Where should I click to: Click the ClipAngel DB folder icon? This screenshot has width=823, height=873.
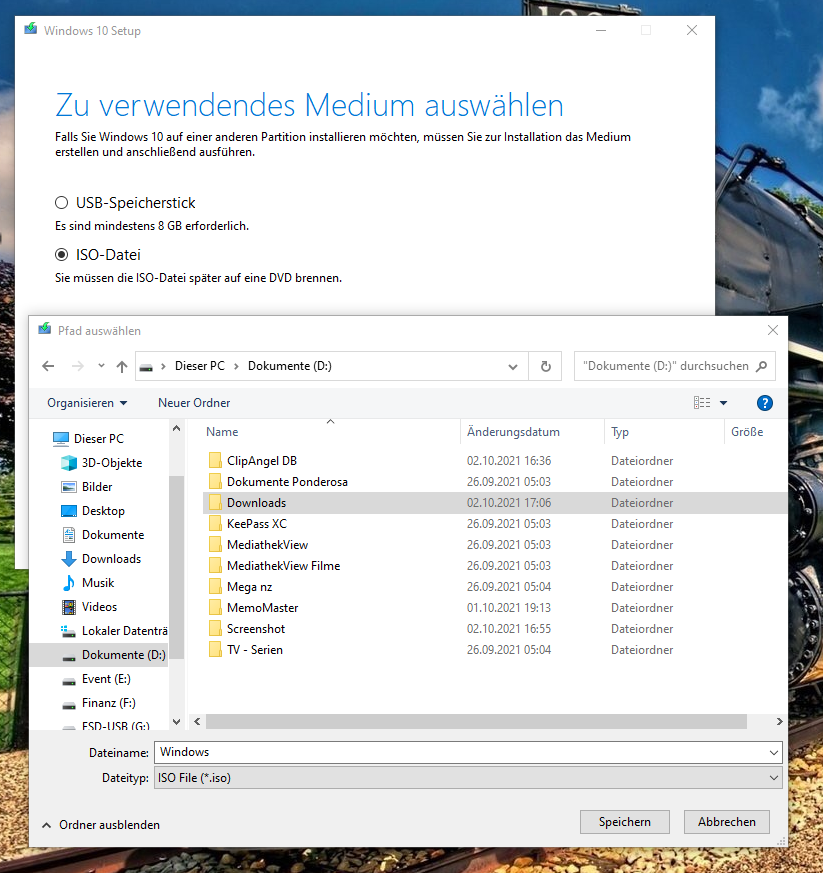[x=215, y=460]
